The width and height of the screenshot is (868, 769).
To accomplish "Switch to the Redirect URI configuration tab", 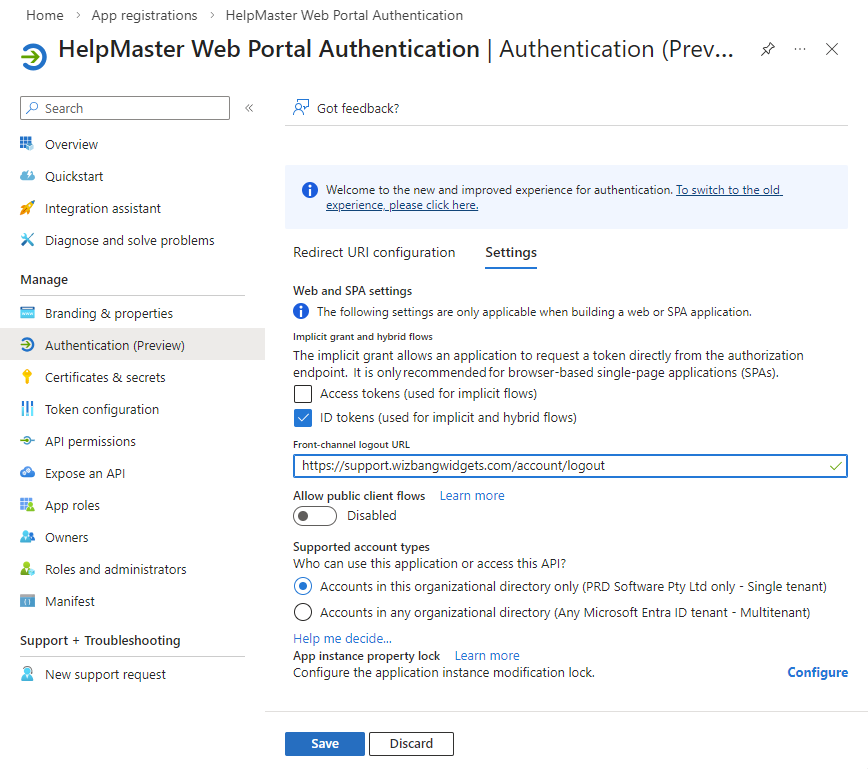I will [x=374, y=252].
